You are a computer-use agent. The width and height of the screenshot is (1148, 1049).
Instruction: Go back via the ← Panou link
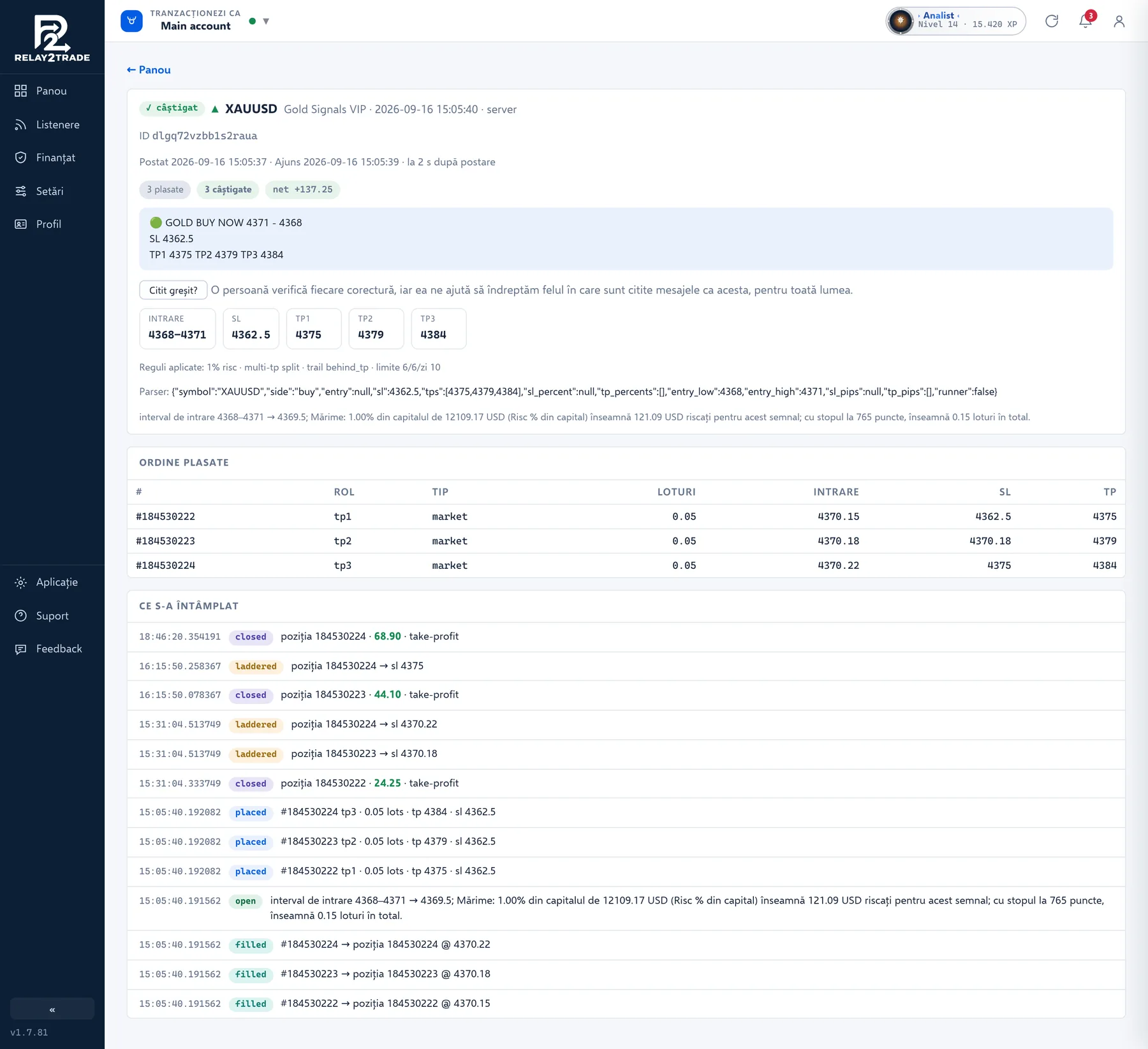point(149,70)
